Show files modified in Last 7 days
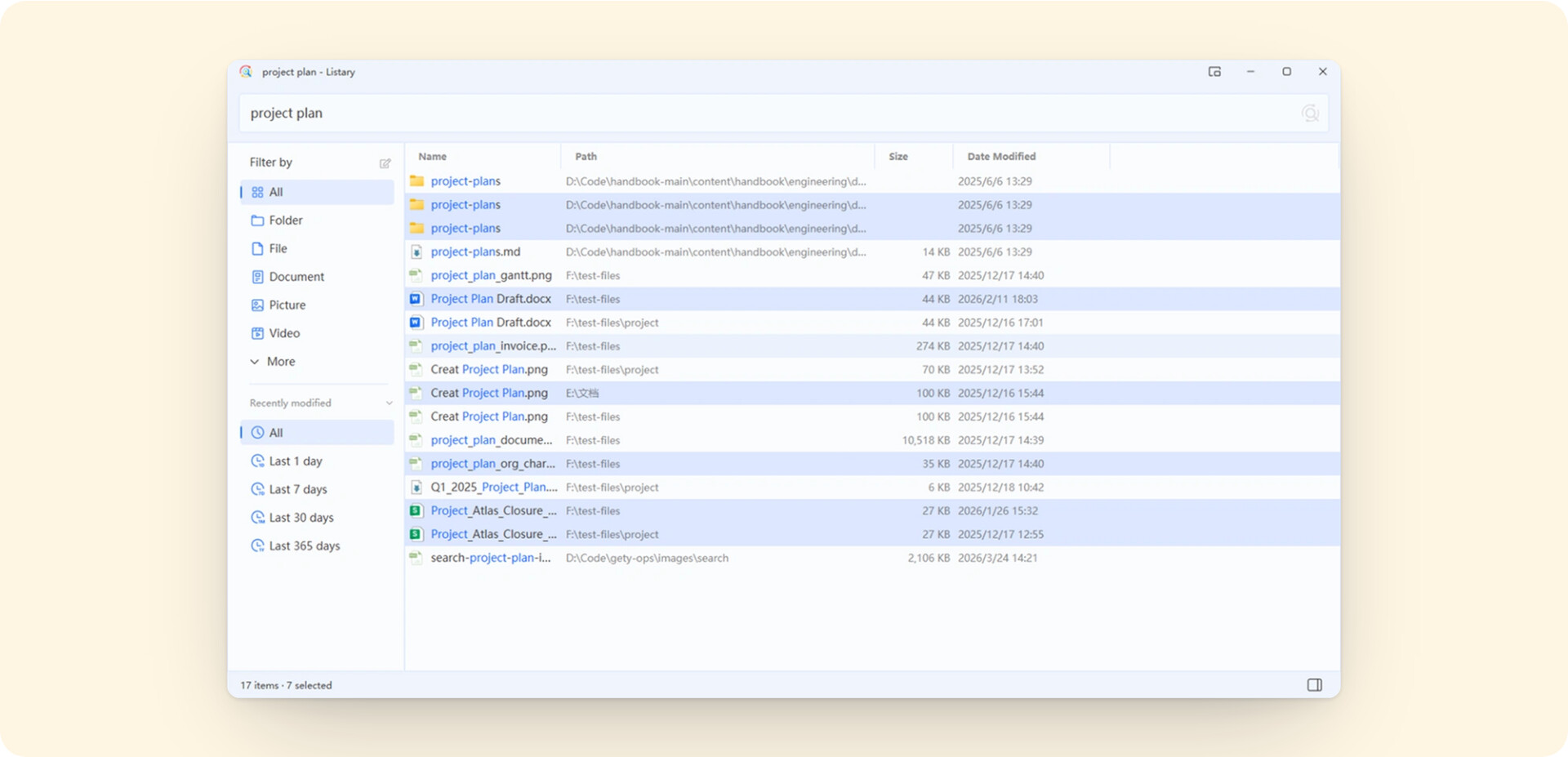This screenshot has width=1568, height=757. [x=318, y=489]
